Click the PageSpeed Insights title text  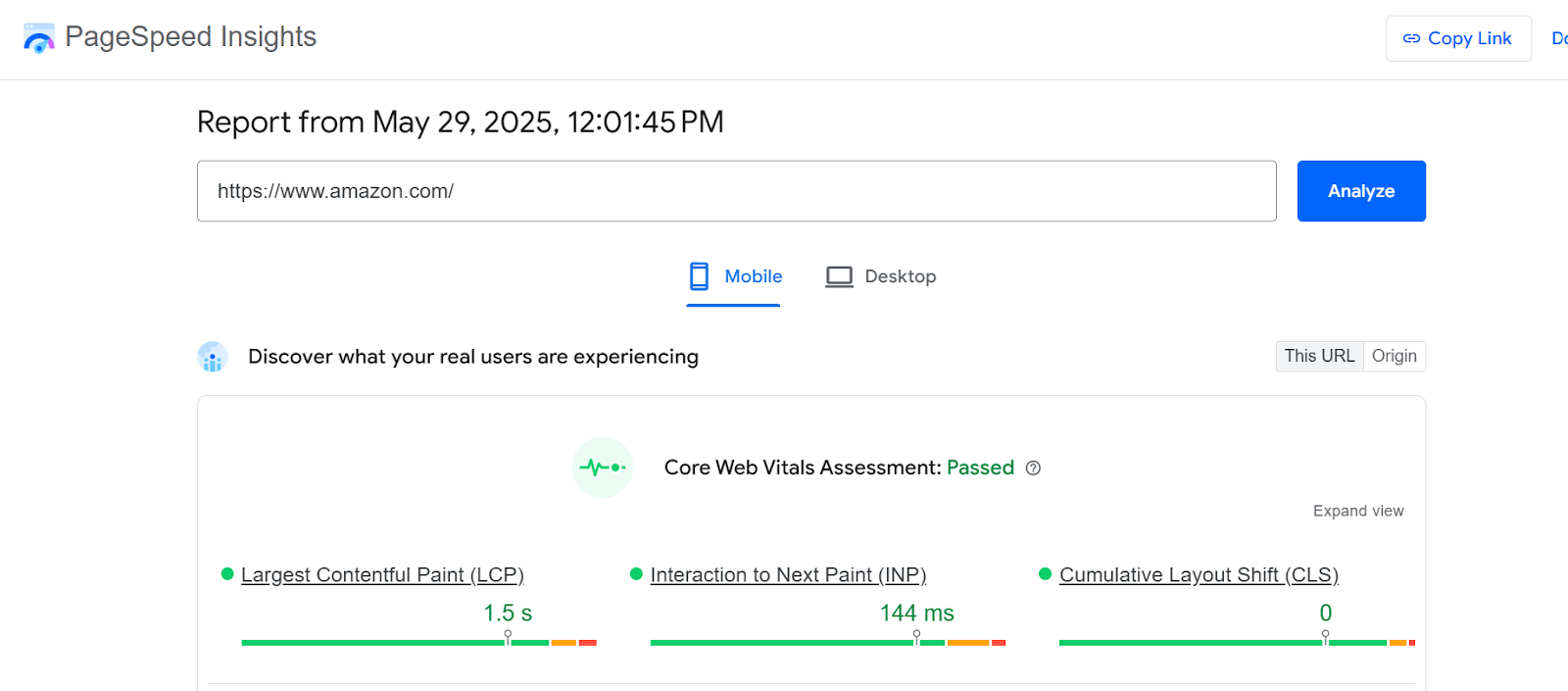click(x=191, y=37)
